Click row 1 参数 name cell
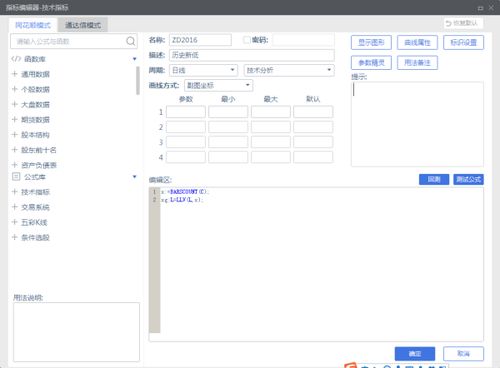The image size is (500, 368). [186, 112]
